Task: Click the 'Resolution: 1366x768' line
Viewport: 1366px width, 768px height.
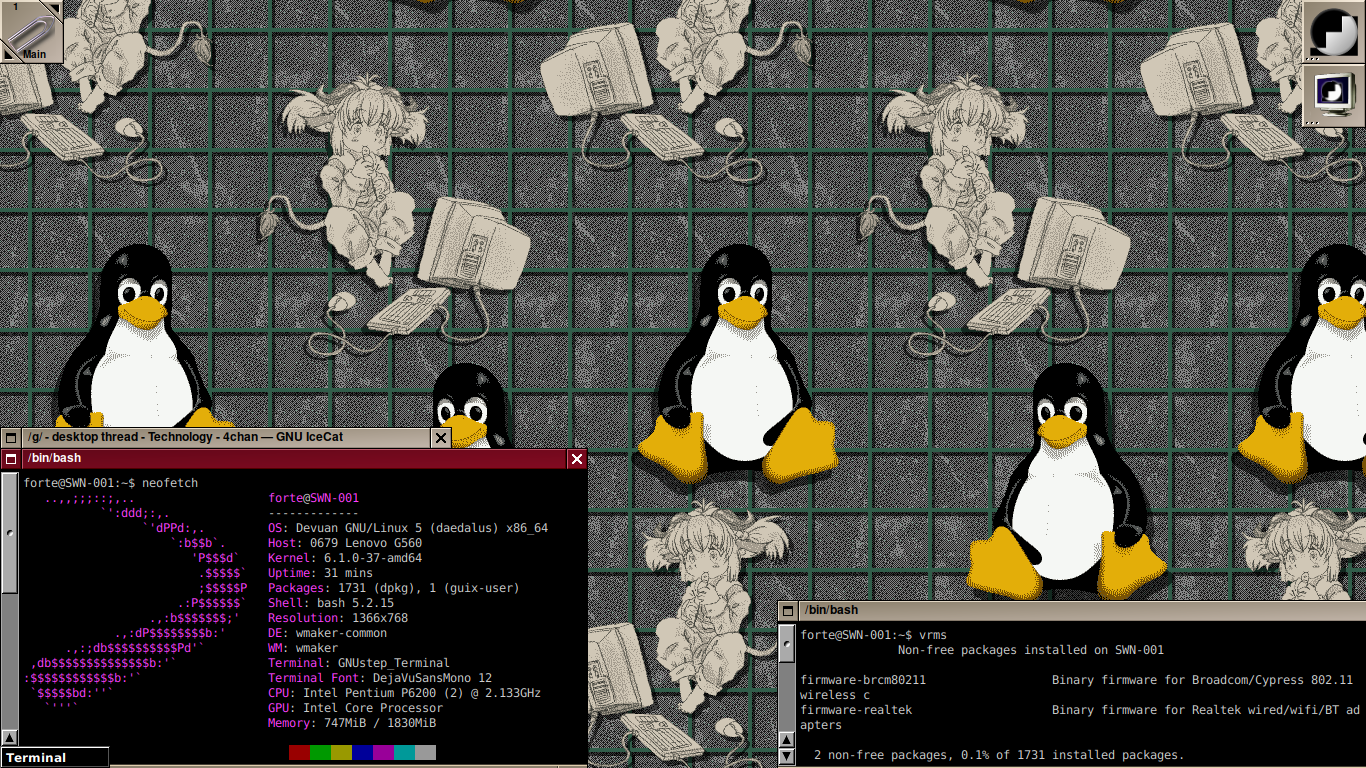Action: 338,618
